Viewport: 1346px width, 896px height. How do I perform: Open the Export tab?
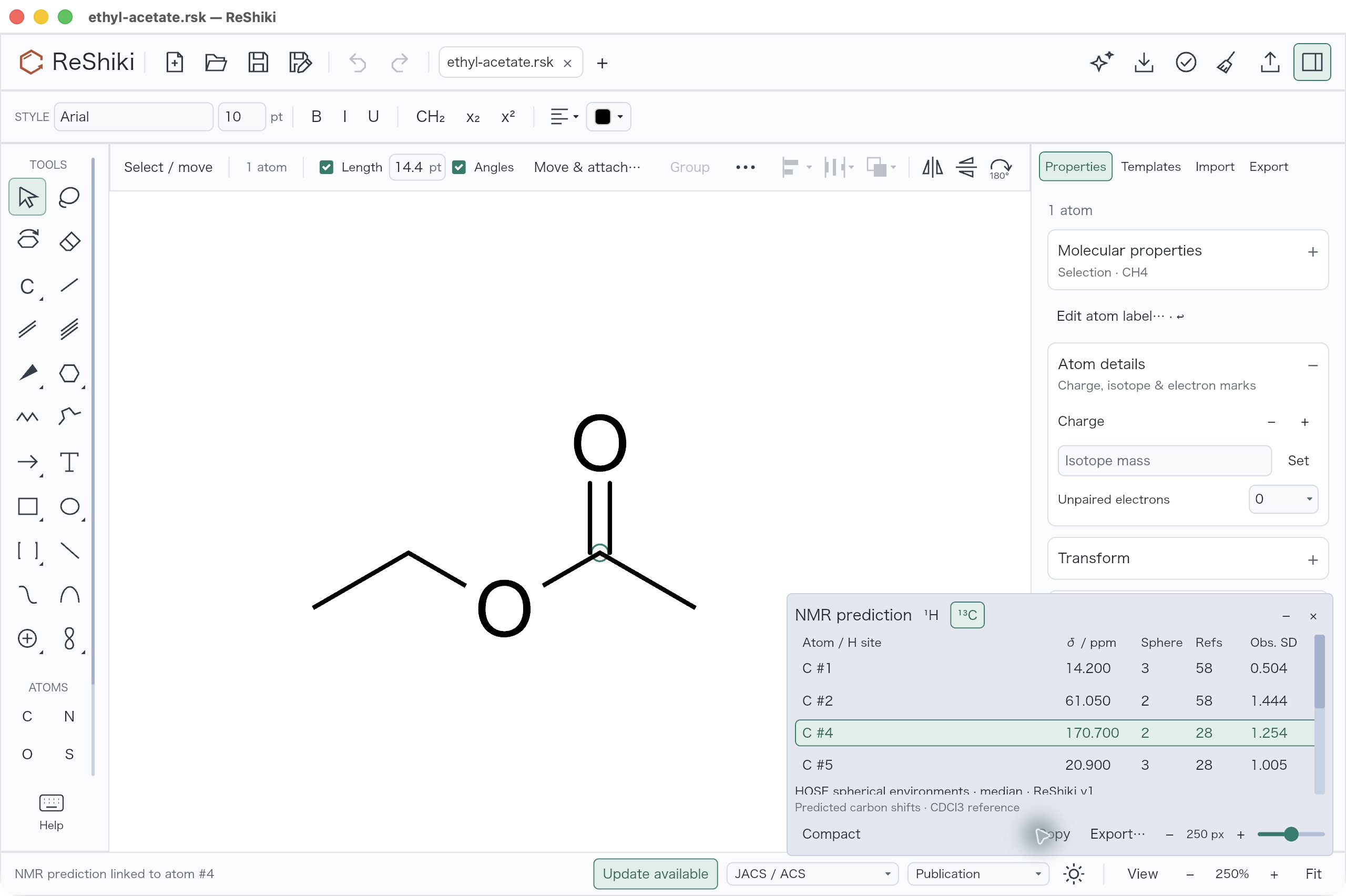(1268, 166)
